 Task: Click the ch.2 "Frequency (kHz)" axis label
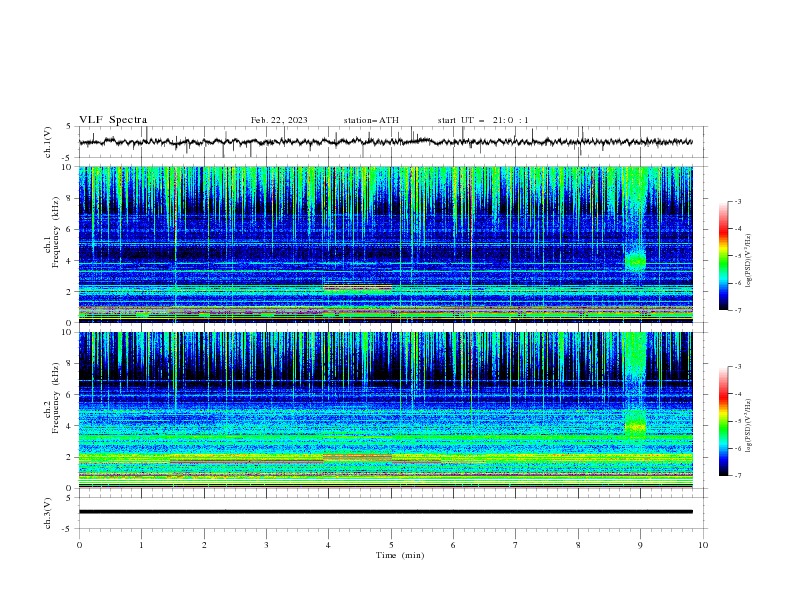click(55, 398)
